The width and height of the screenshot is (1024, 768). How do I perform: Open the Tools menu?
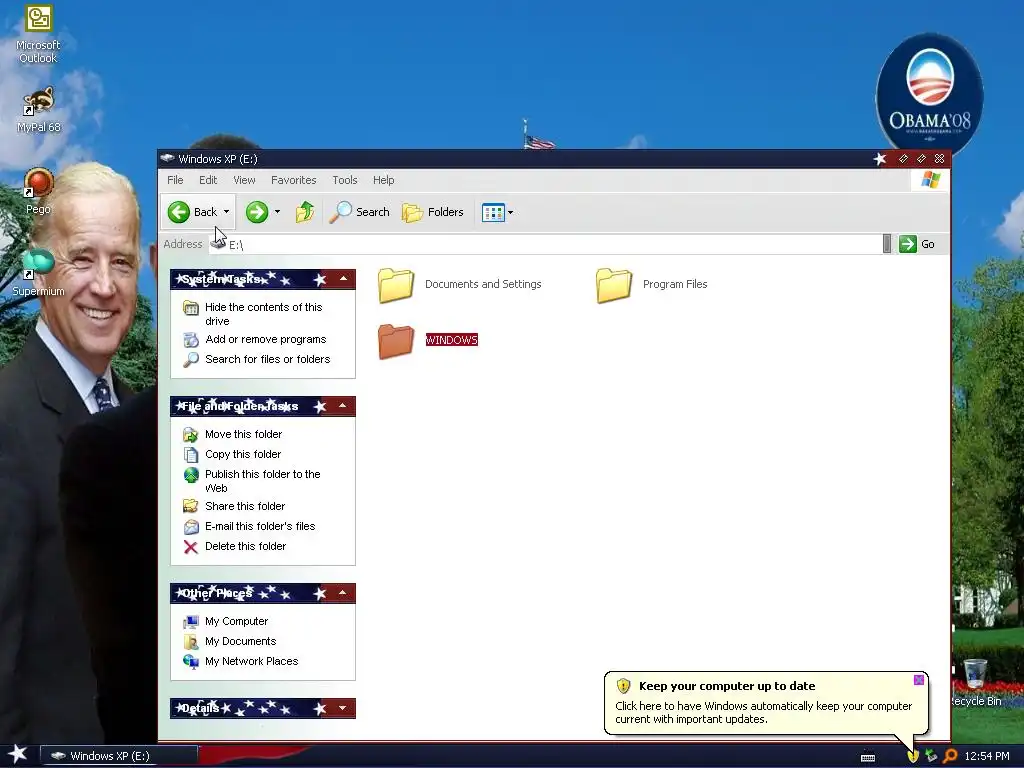click(x=345, y=180)
